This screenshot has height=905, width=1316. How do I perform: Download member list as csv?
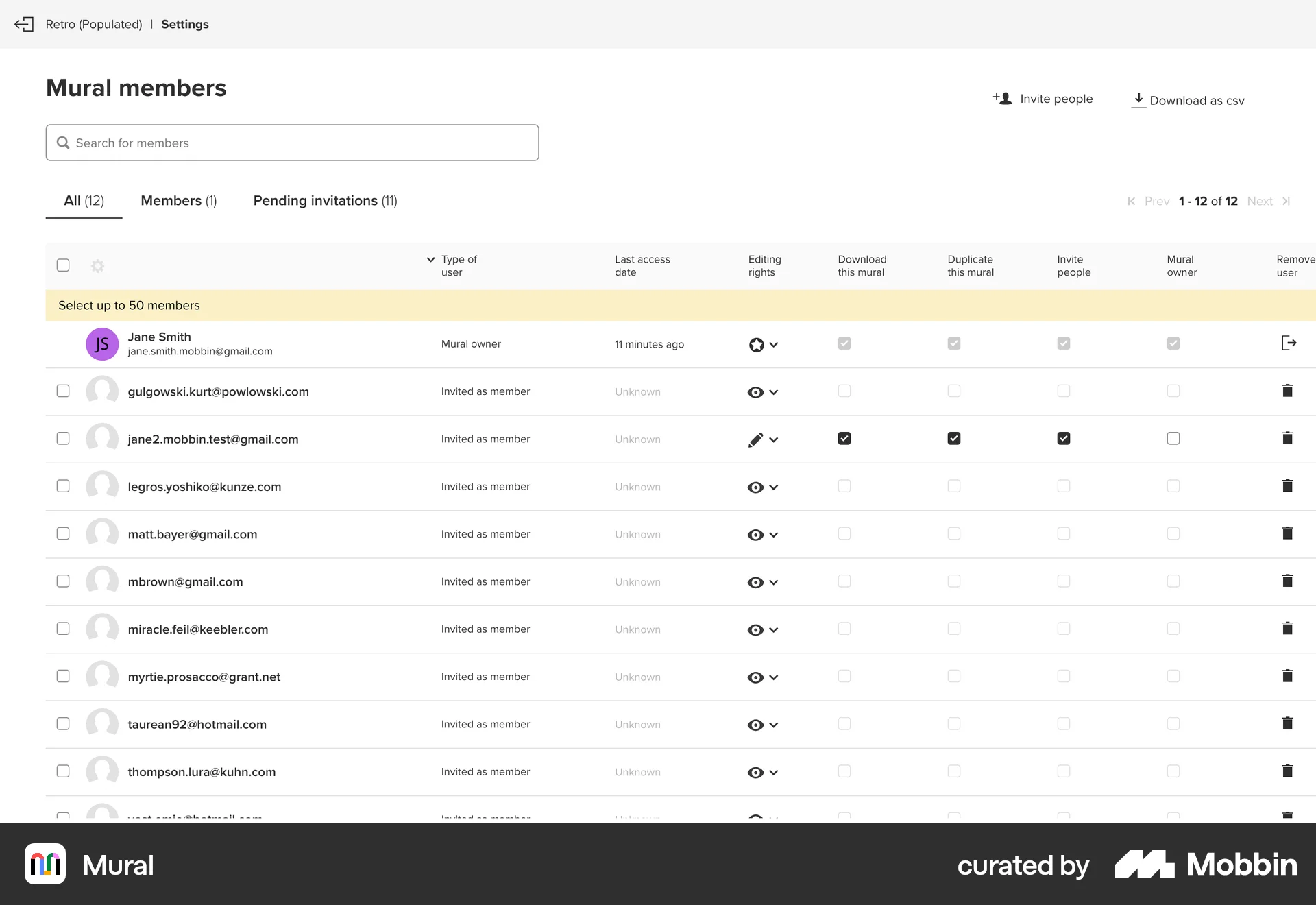coord(1188,100)
